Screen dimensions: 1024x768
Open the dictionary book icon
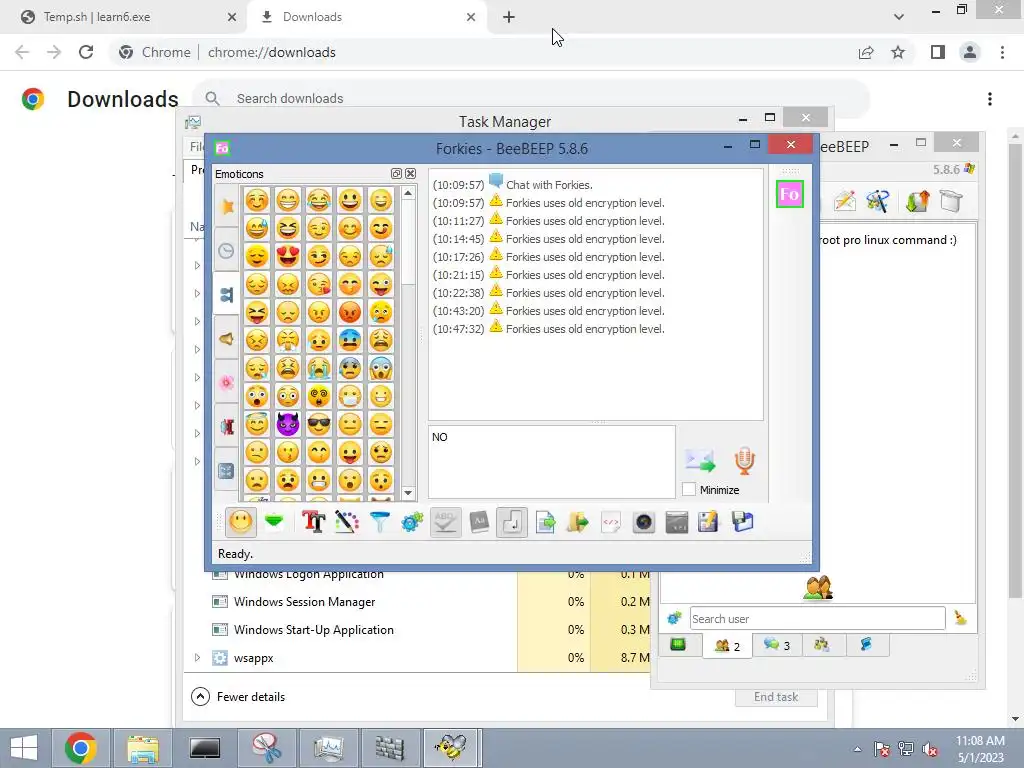click(x=479, y=522)
